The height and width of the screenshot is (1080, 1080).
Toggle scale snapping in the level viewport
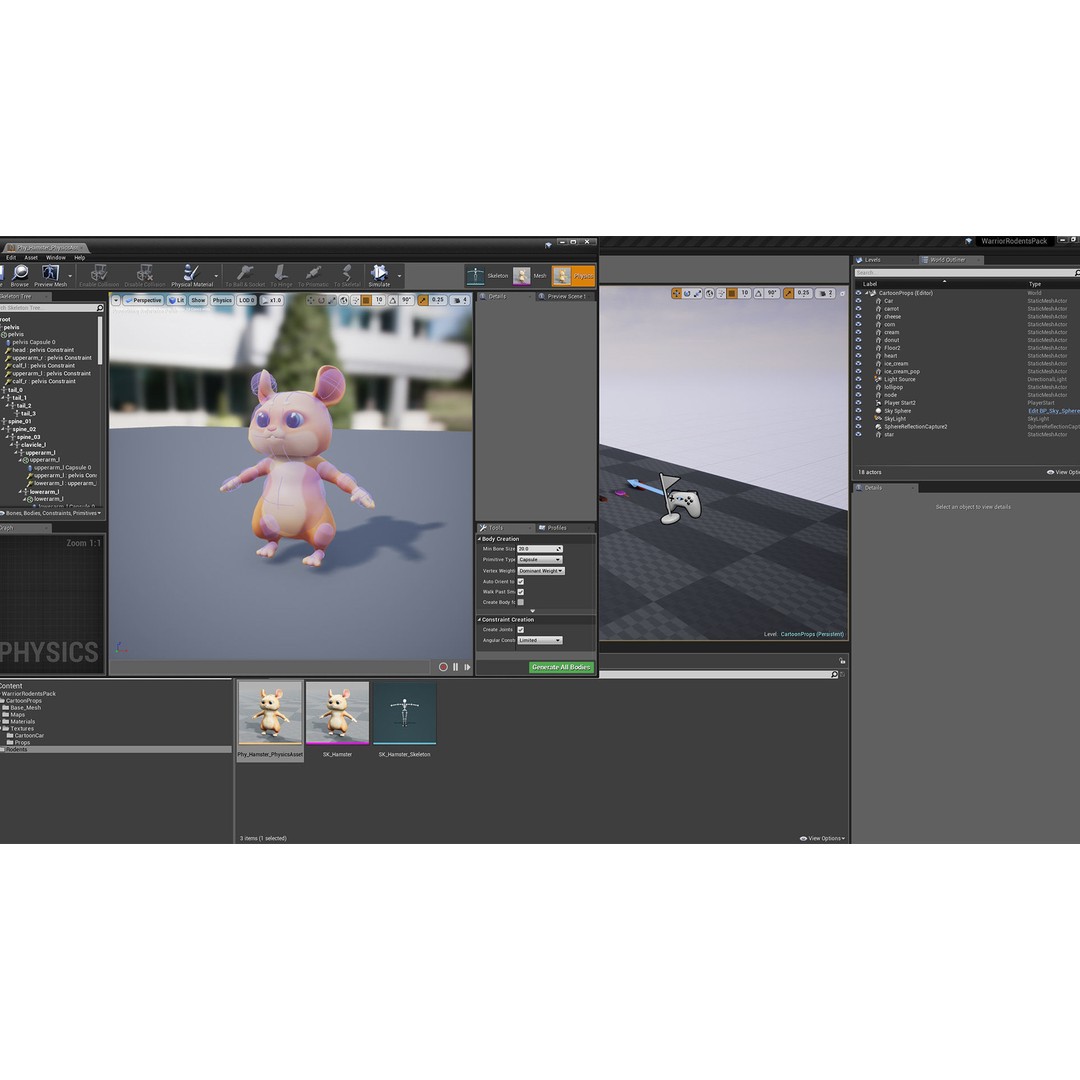point(788,293)
